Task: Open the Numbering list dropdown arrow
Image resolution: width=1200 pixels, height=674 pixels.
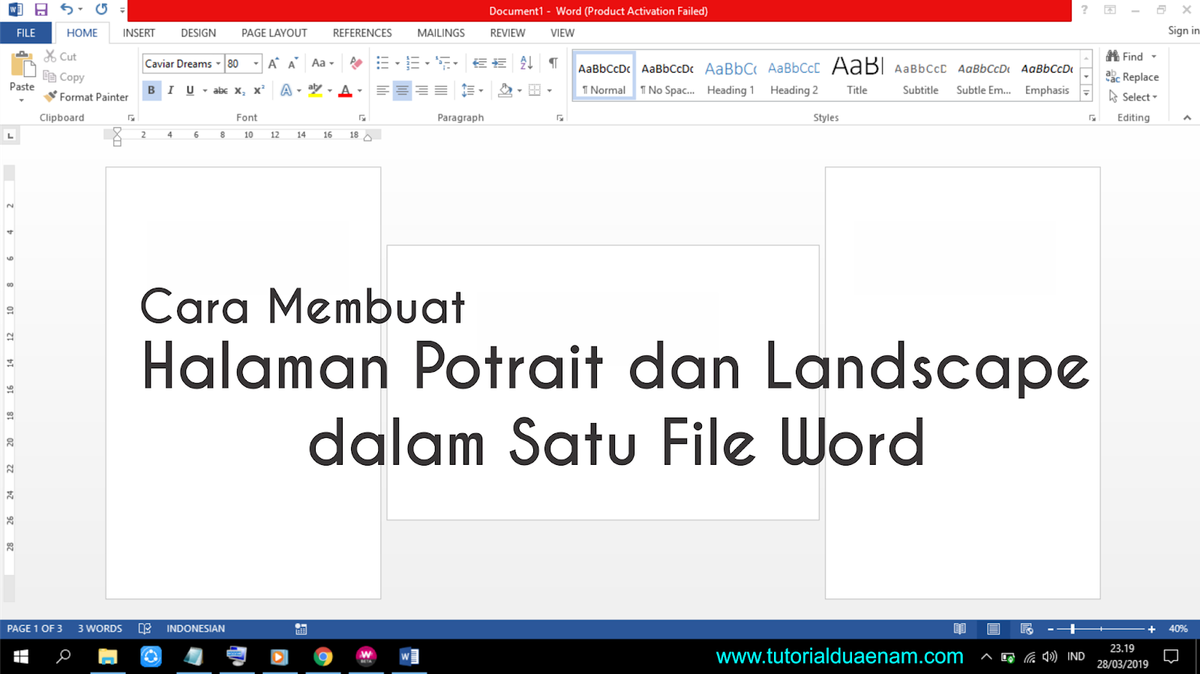Action: [x=427, y=63]
